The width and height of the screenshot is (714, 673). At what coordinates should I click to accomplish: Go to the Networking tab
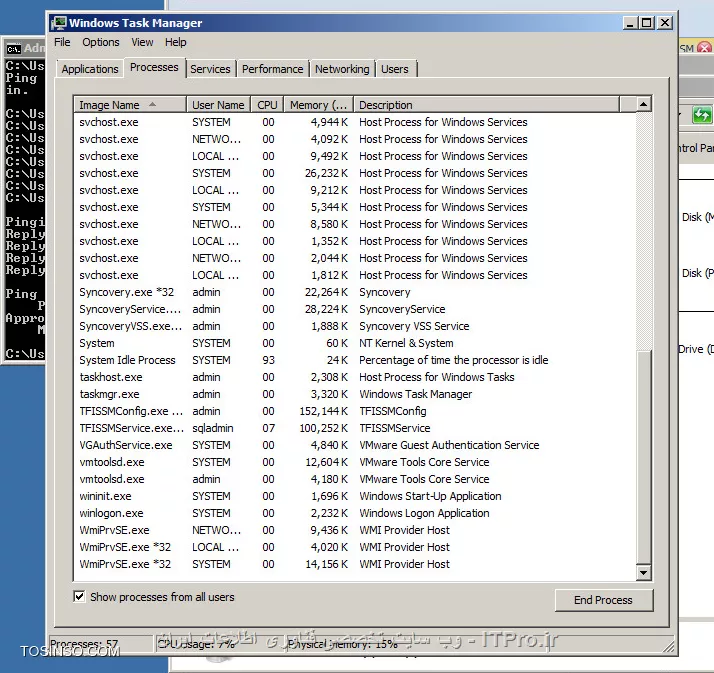(342, 69)
